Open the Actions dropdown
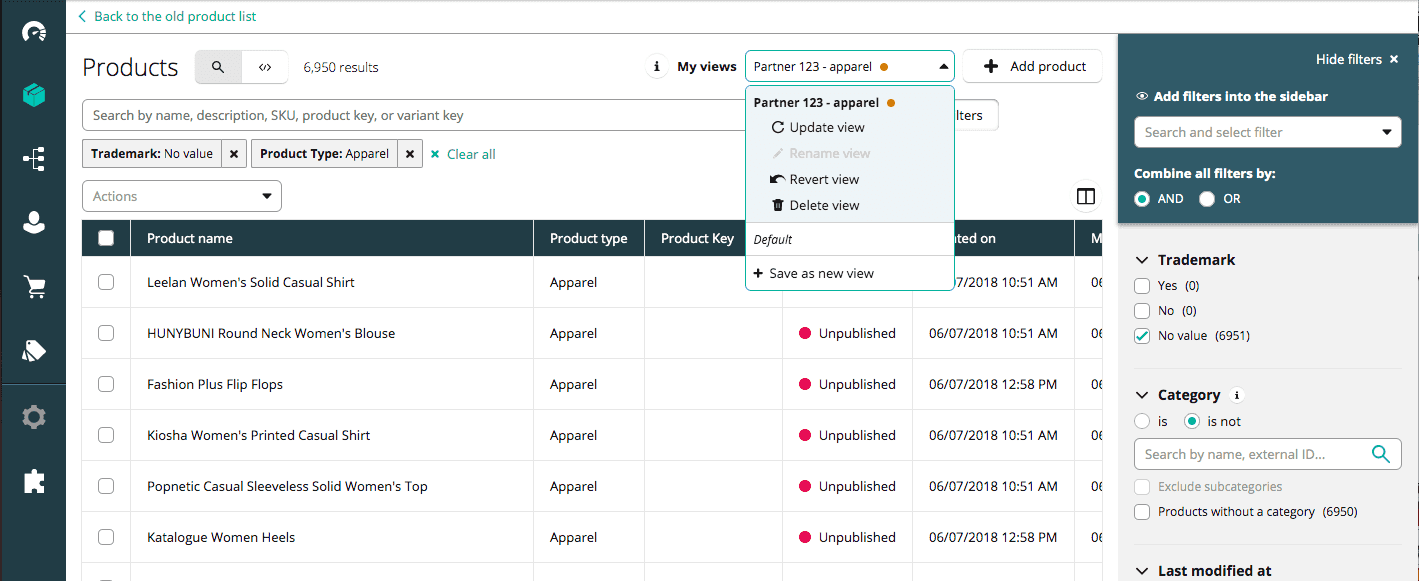The image size is (1419, 581). pos(182,197)
